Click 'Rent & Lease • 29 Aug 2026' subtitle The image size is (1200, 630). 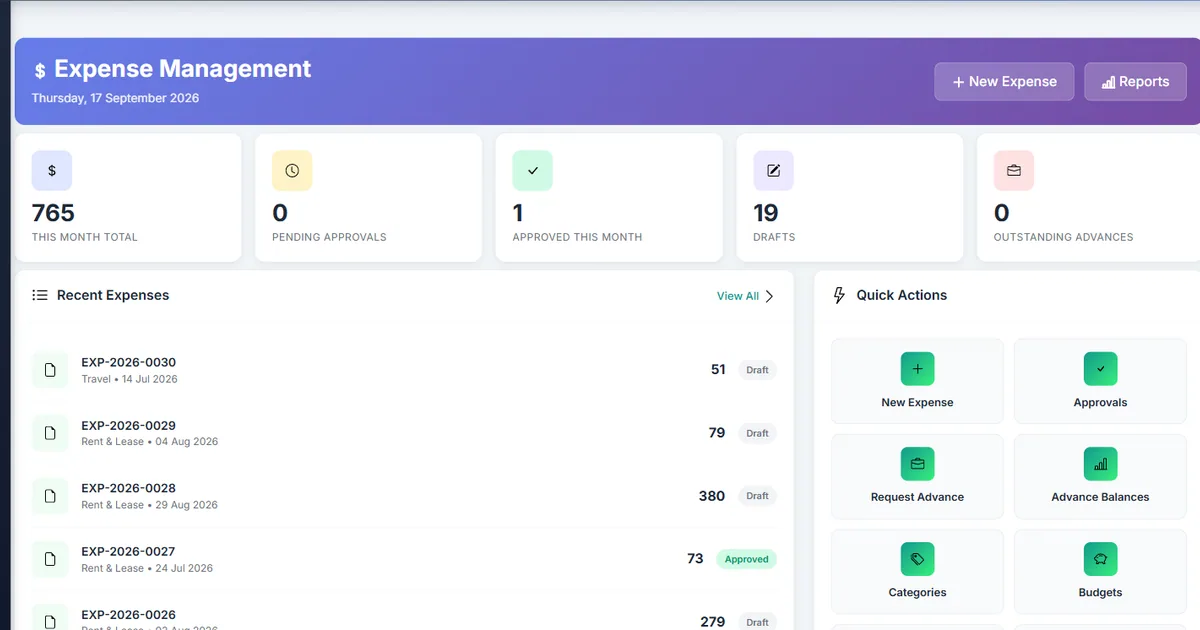pyautogui.click(x=149, y=505)
